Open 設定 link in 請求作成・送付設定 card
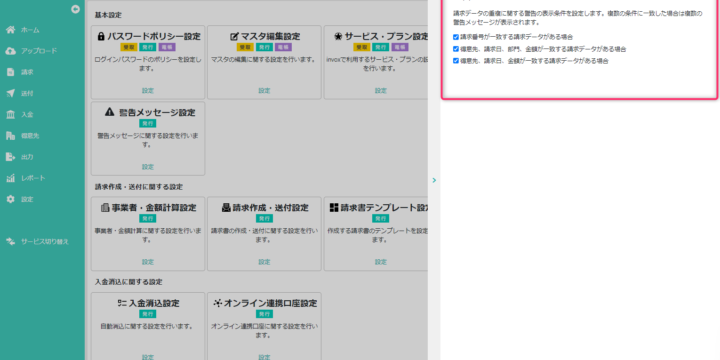 tap(264, 262)
